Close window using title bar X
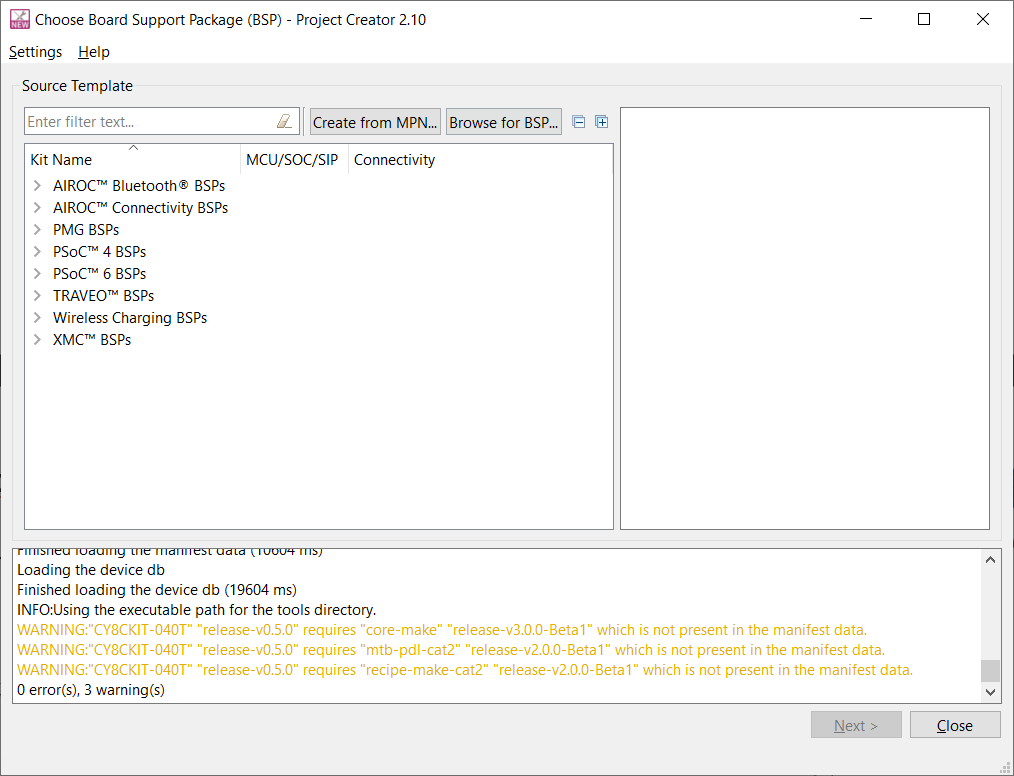 983,19
